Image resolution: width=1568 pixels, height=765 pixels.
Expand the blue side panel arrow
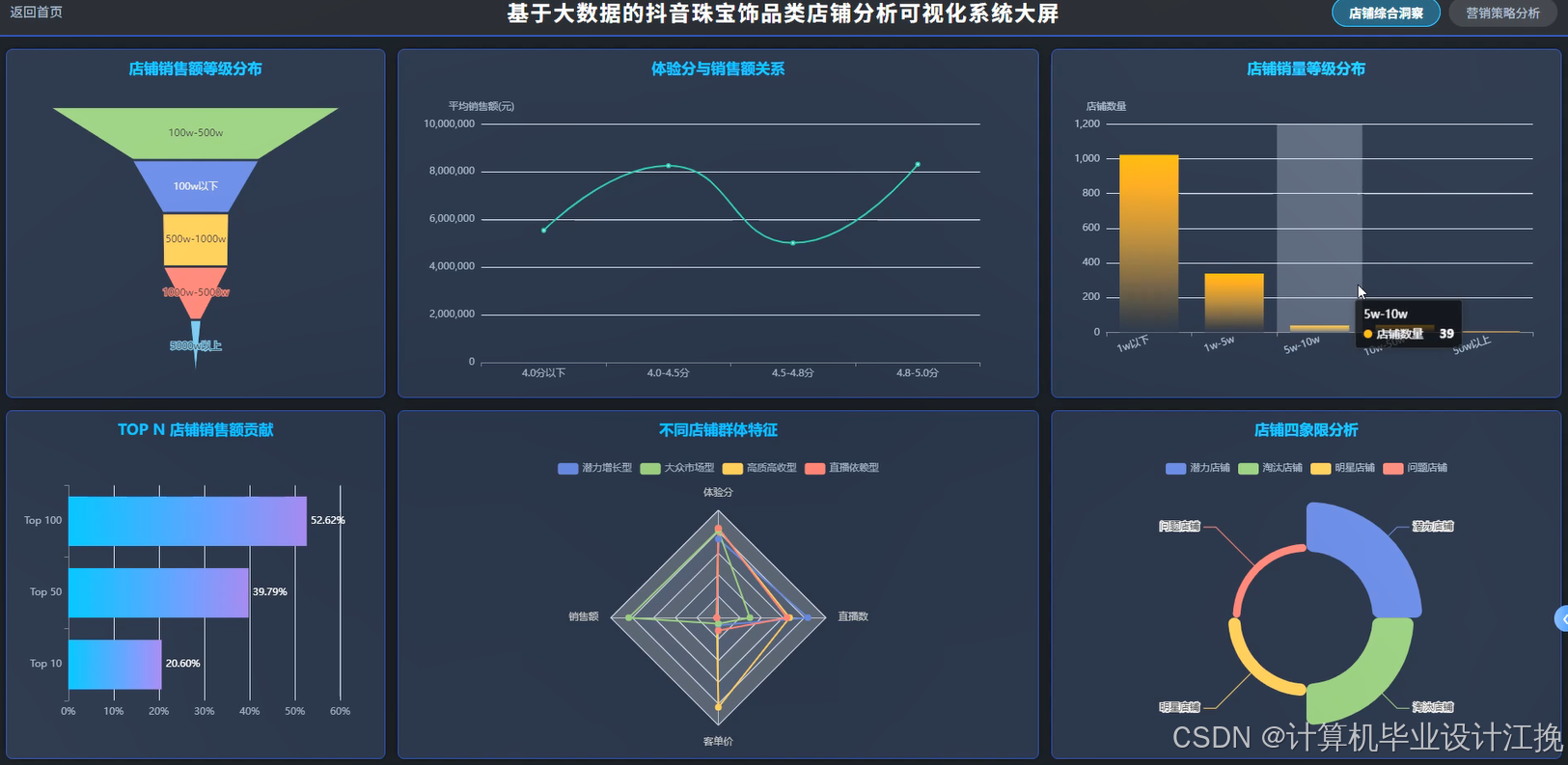1561,618
